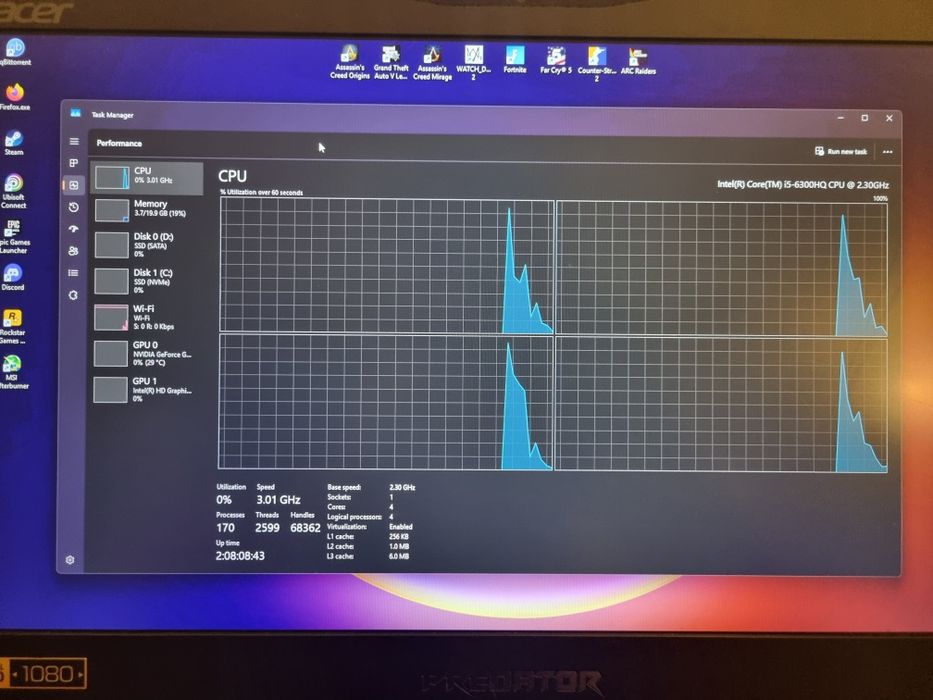Click the Up time value 2:08:08:43
The height and width of the screenshot is (700, 933).
[x=240, y=555]
